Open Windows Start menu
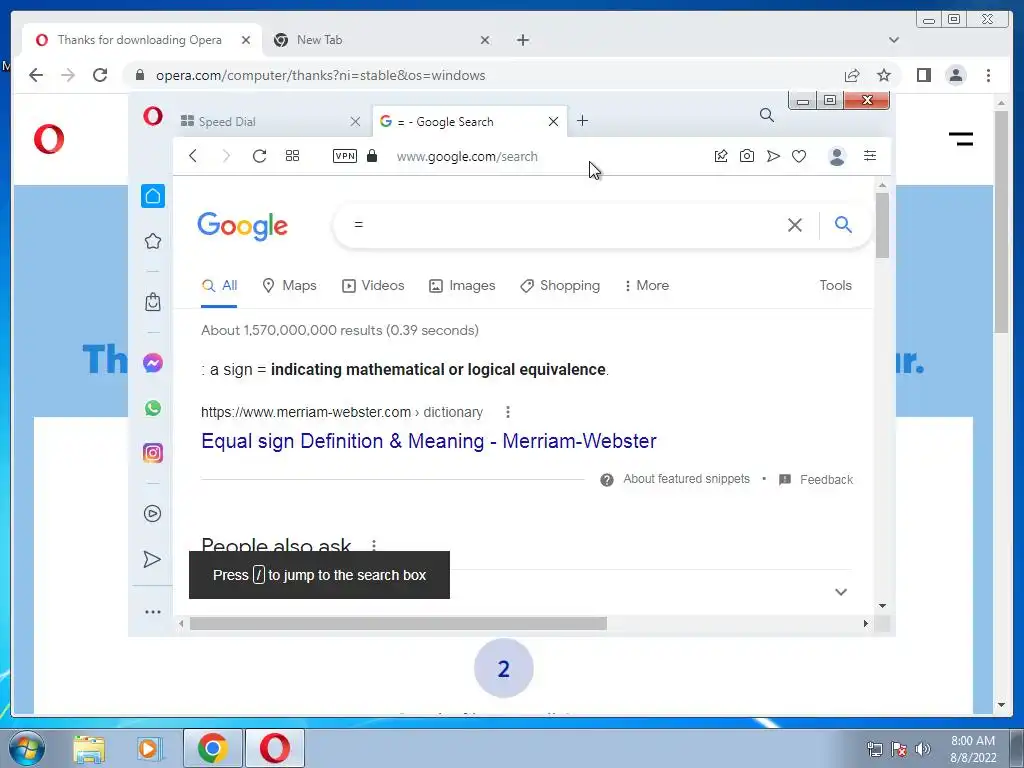 (x=26, y=748)
